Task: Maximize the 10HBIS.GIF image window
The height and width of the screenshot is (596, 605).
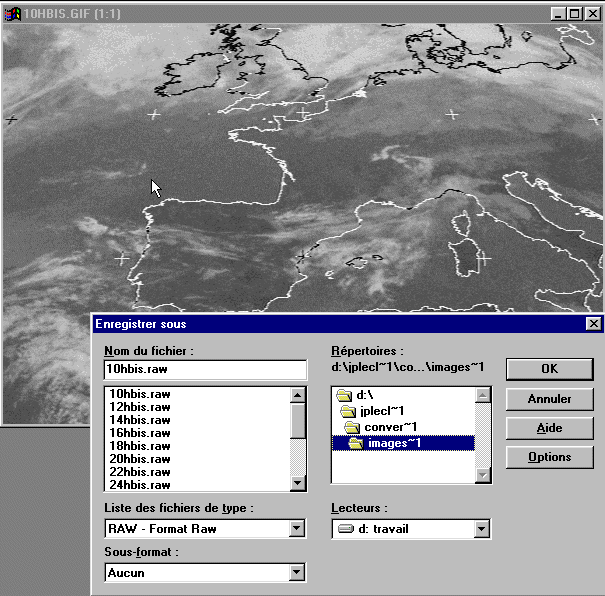Action: (x=575, y=13)
